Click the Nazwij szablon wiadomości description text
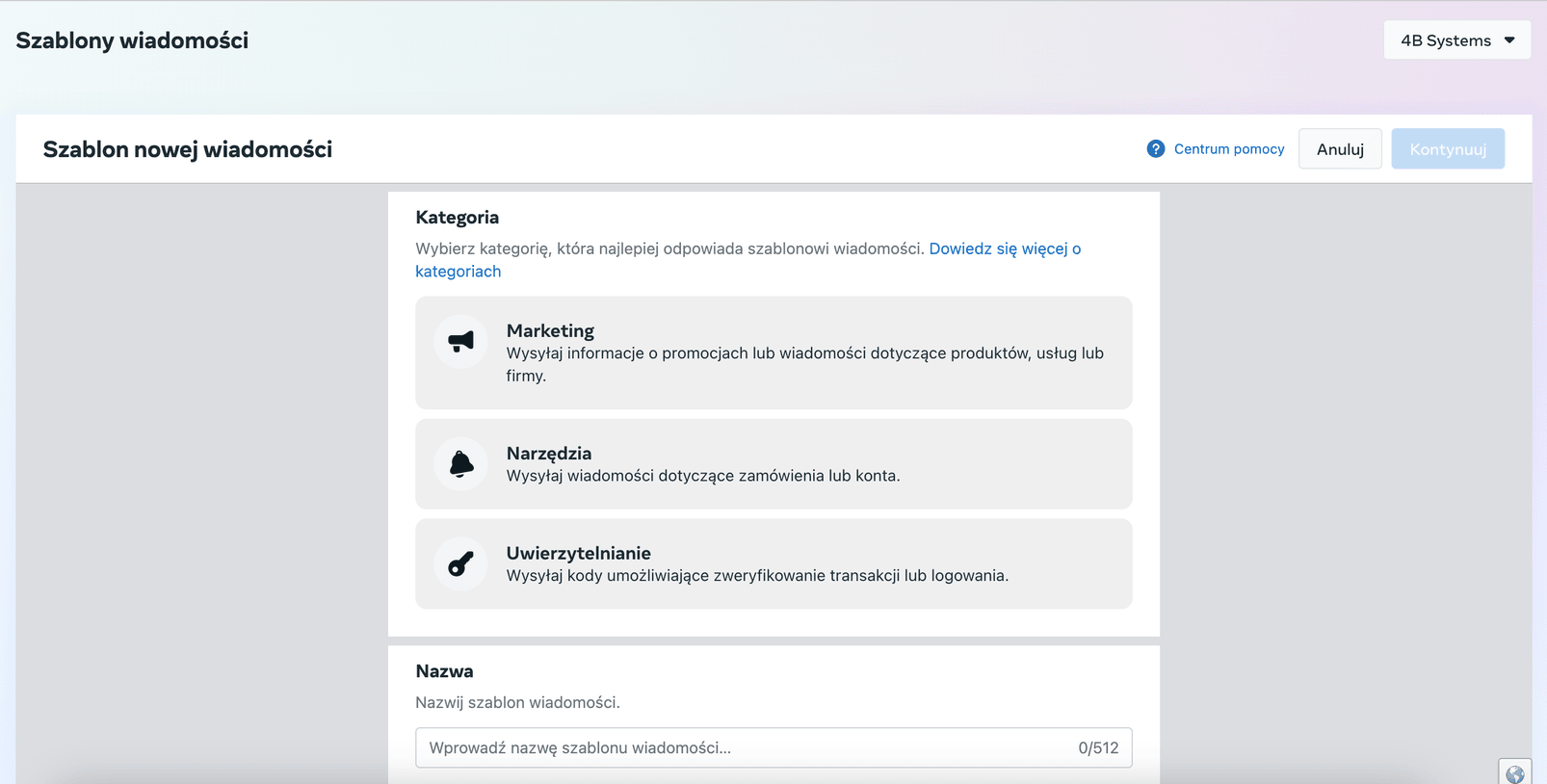This screenshot has height=784, width=1547. tap(517, 702)
